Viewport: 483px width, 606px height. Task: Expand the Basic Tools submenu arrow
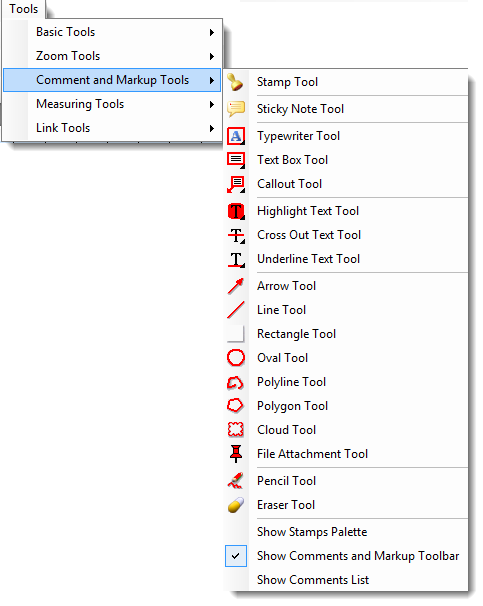pyautogui.click(x=212, y=32)
